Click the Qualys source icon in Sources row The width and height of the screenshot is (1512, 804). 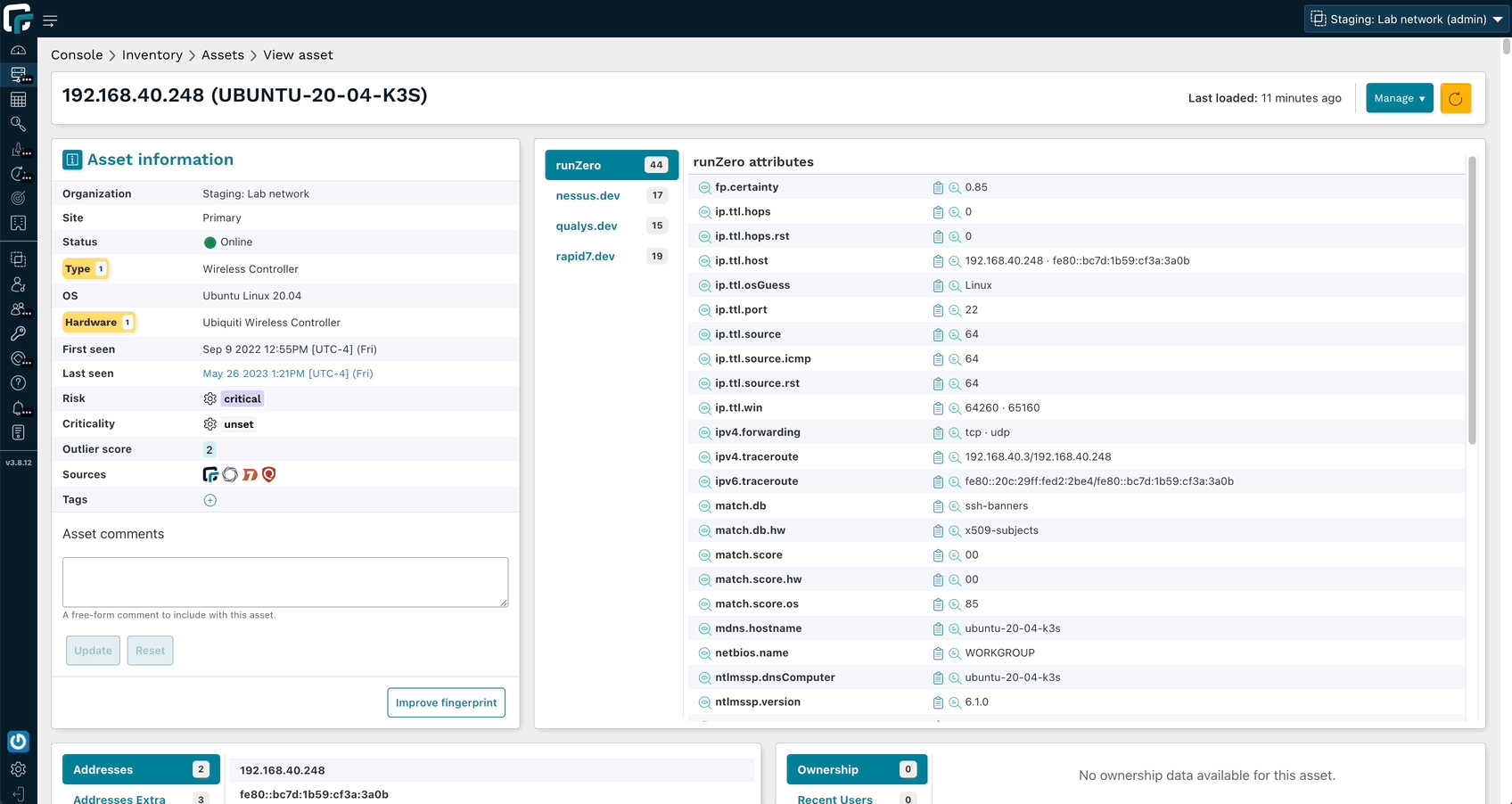pyautogui.click(x=269, y=475)
